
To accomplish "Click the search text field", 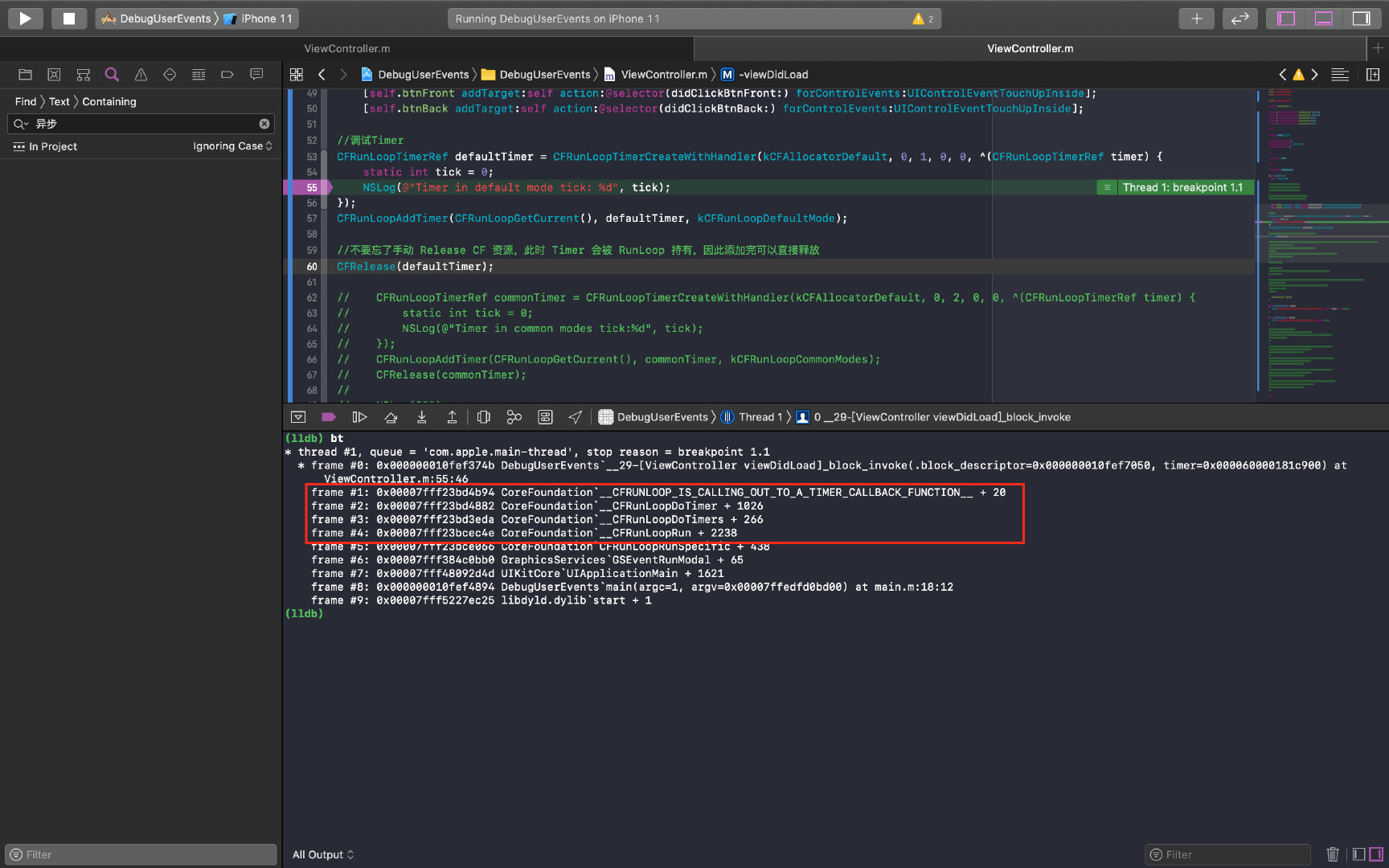I will click(141, 124).
